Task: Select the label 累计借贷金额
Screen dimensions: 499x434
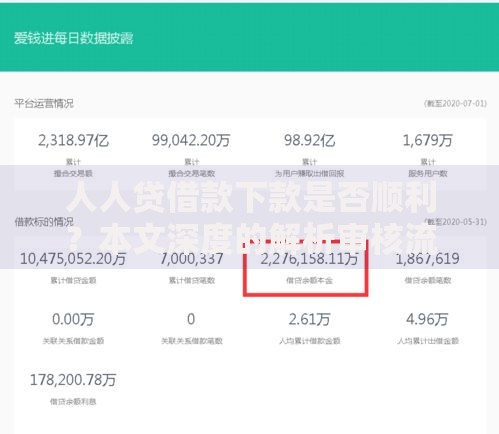Action: (73, 281)
